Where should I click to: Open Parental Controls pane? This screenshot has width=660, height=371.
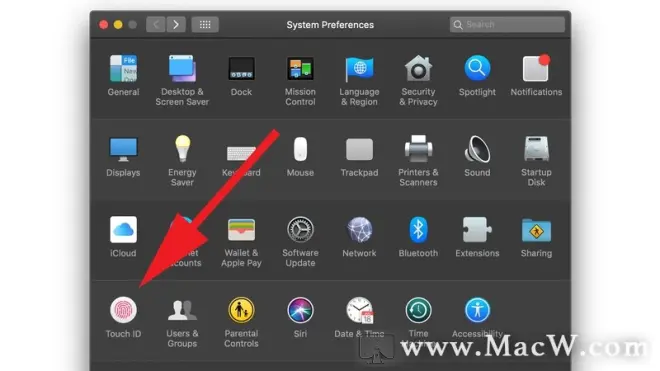[241, 310]
